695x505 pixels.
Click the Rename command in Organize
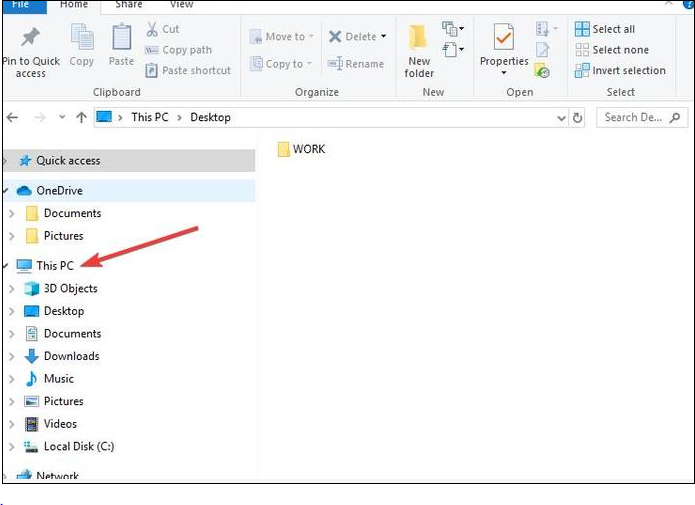[355, 64]
